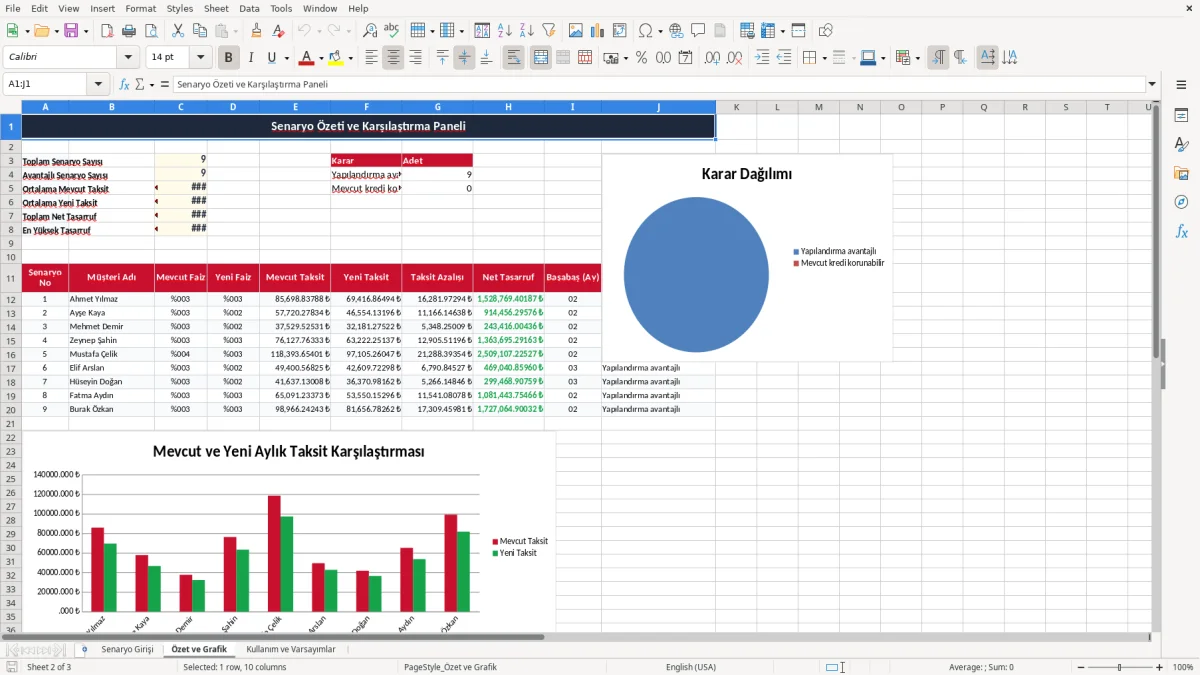
Task: Click zoom out minus button
Action: pyautogui.click(x=1080, y=667)
